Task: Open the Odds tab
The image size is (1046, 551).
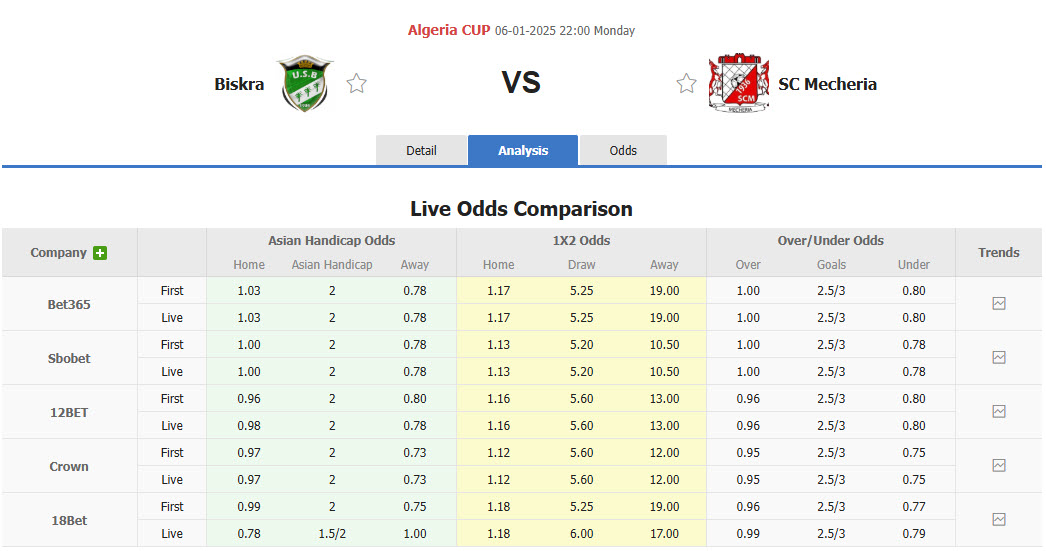Action: point(623,151)
